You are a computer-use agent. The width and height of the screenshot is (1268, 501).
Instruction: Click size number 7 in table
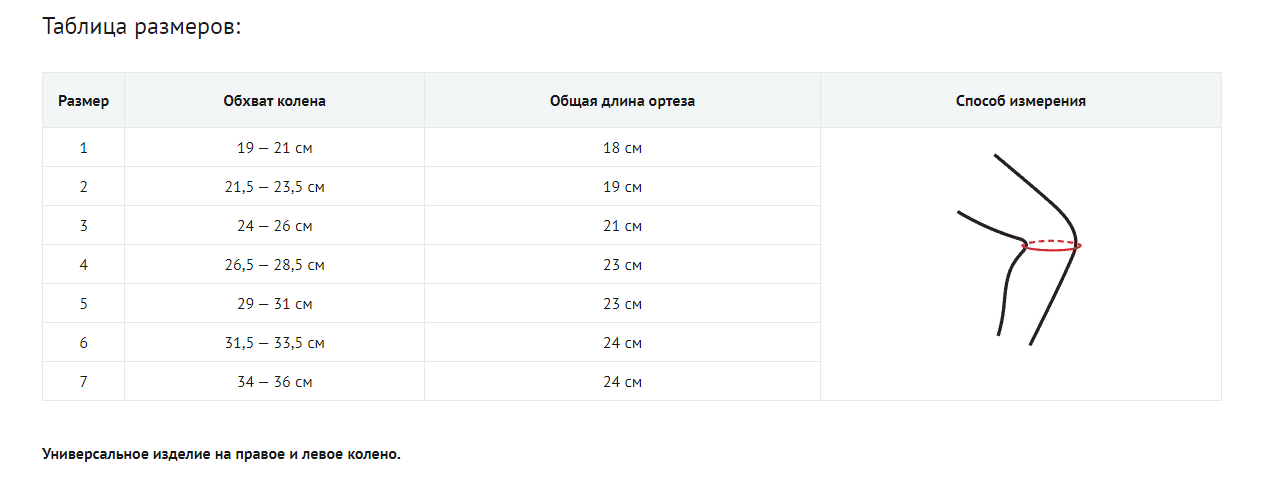[x=84, y=382]
